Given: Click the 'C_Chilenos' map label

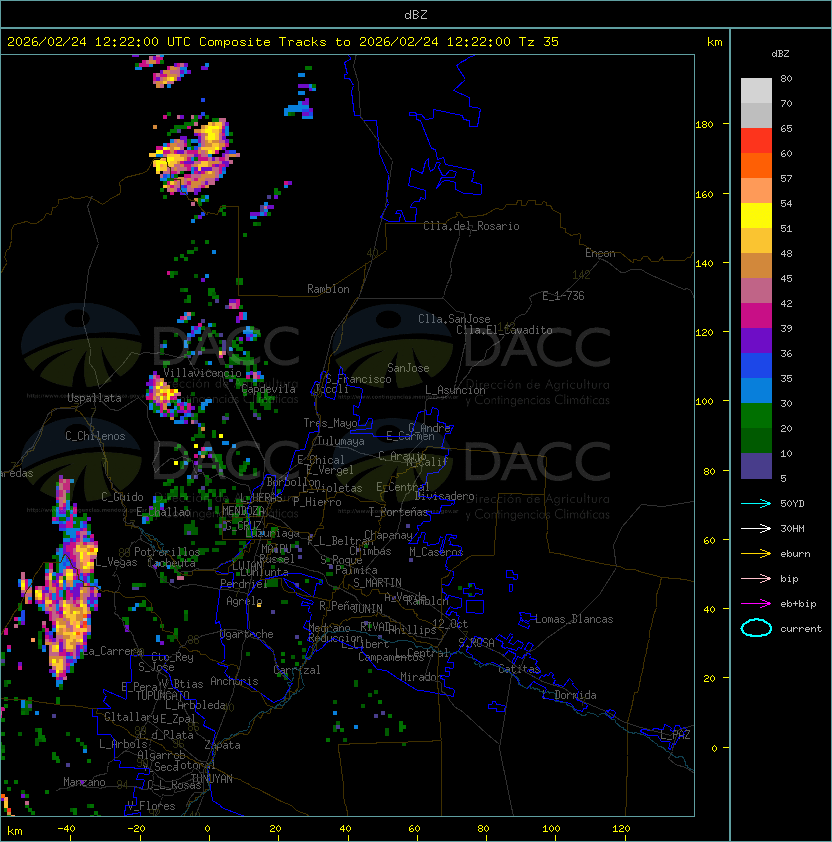Looking at the screenshot, I should 95,436.
